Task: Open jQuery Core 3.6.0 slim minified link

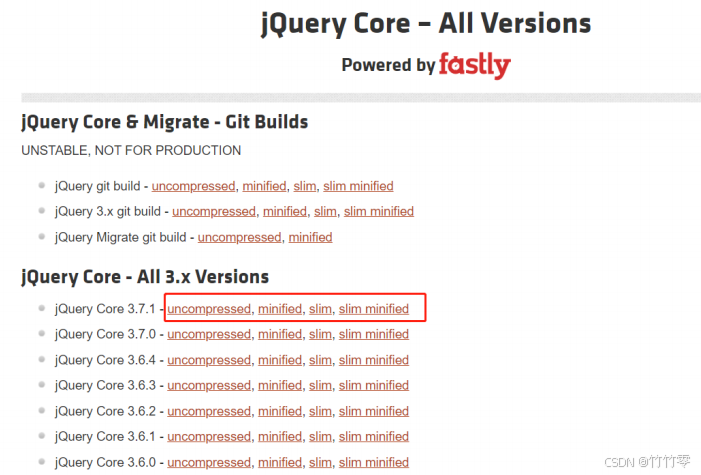Action: pos(374,462)
